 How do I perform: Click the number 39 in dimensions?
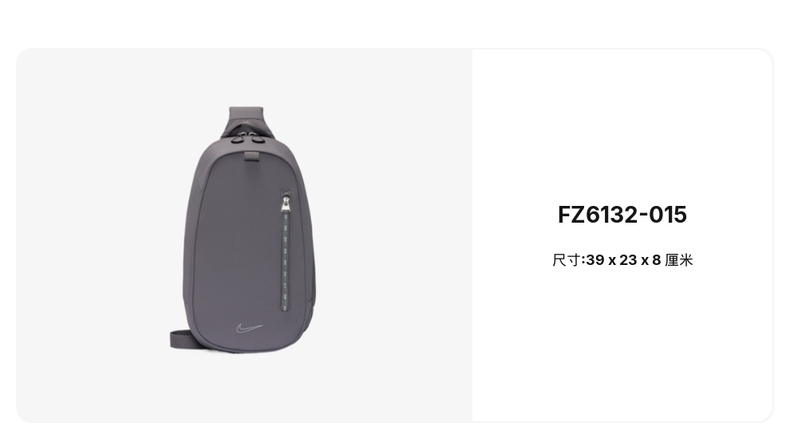coord(596,260)
